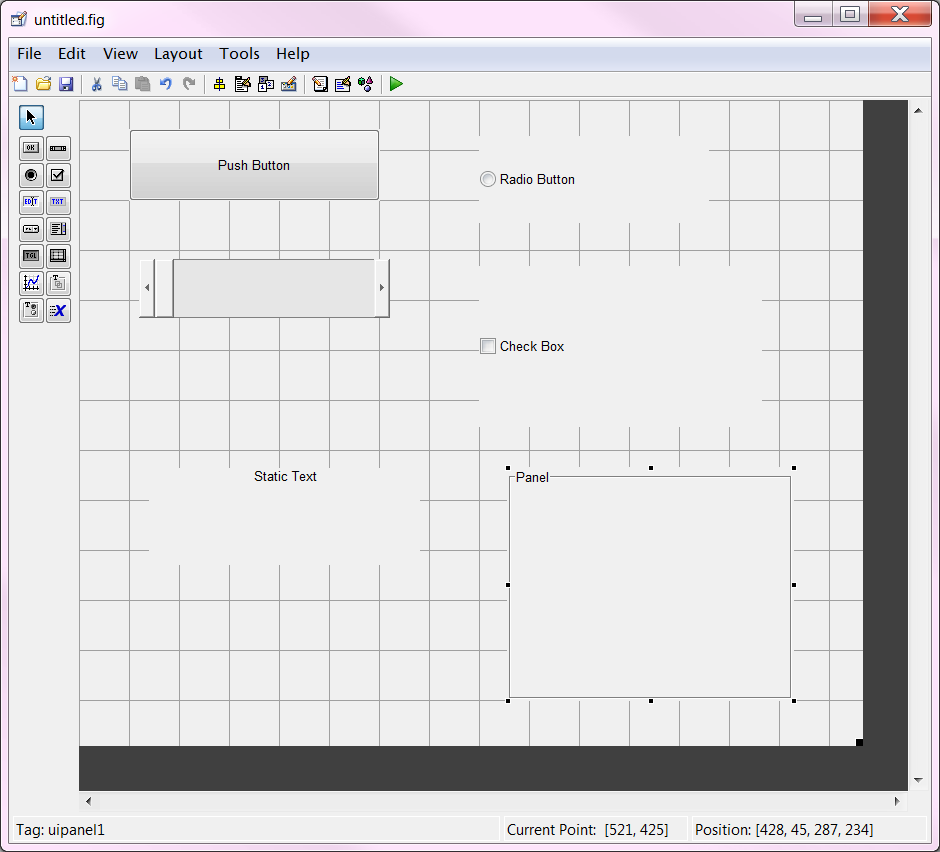The image size is (940, 852).
Task: Select the Edit Text palette tool
Action: coord(31,202)
